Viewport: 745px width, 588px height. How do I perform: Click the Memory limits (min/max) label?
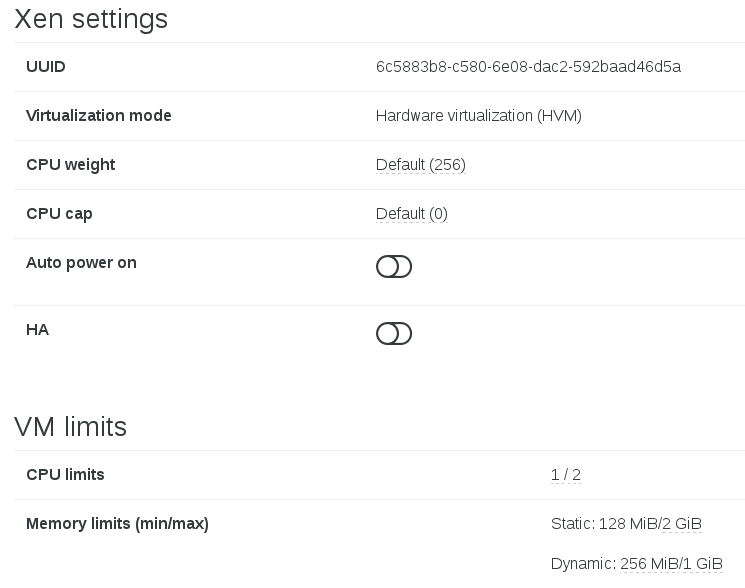coord(117,523)
